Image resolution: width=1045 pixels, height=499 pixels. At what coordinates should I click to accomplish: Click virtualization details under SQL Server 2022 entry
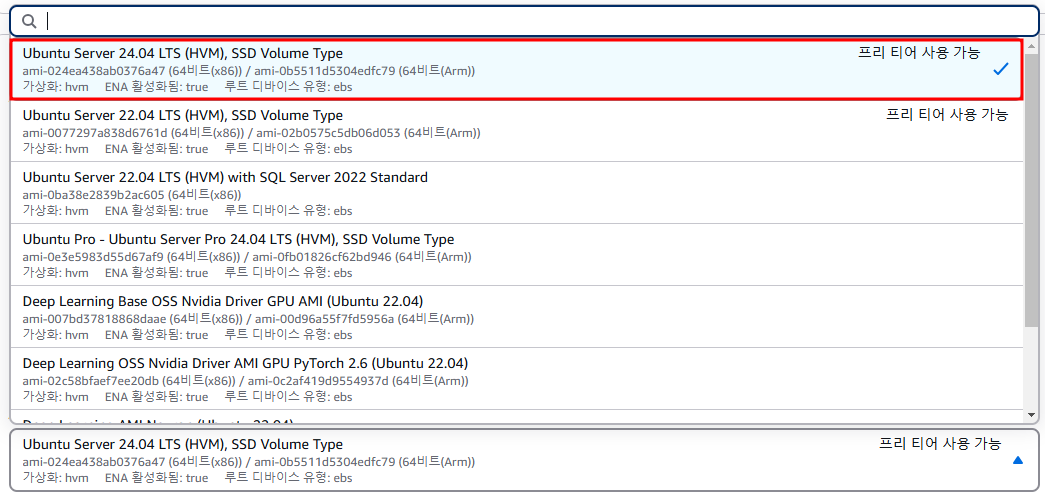click(x=187, y=211)
